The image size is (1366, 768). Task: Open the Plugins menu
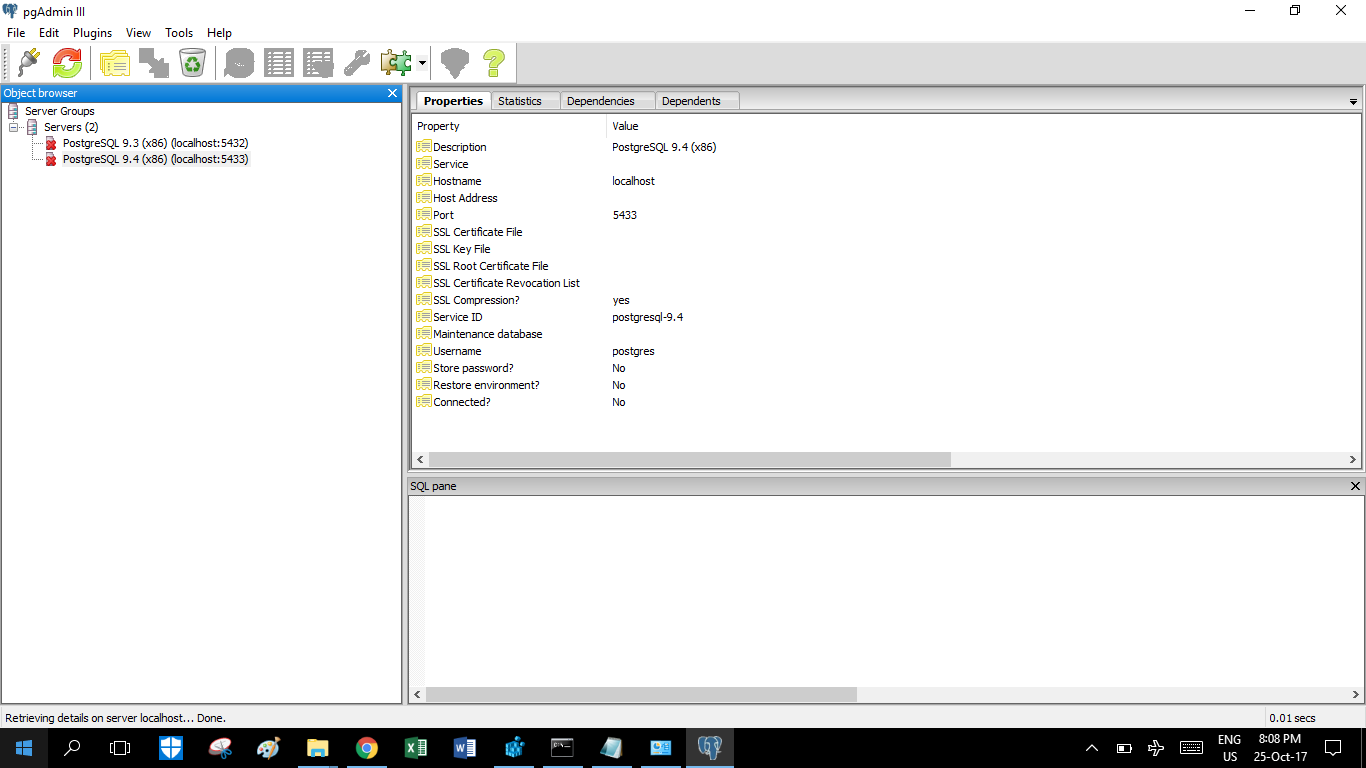[x=93, y=33]
